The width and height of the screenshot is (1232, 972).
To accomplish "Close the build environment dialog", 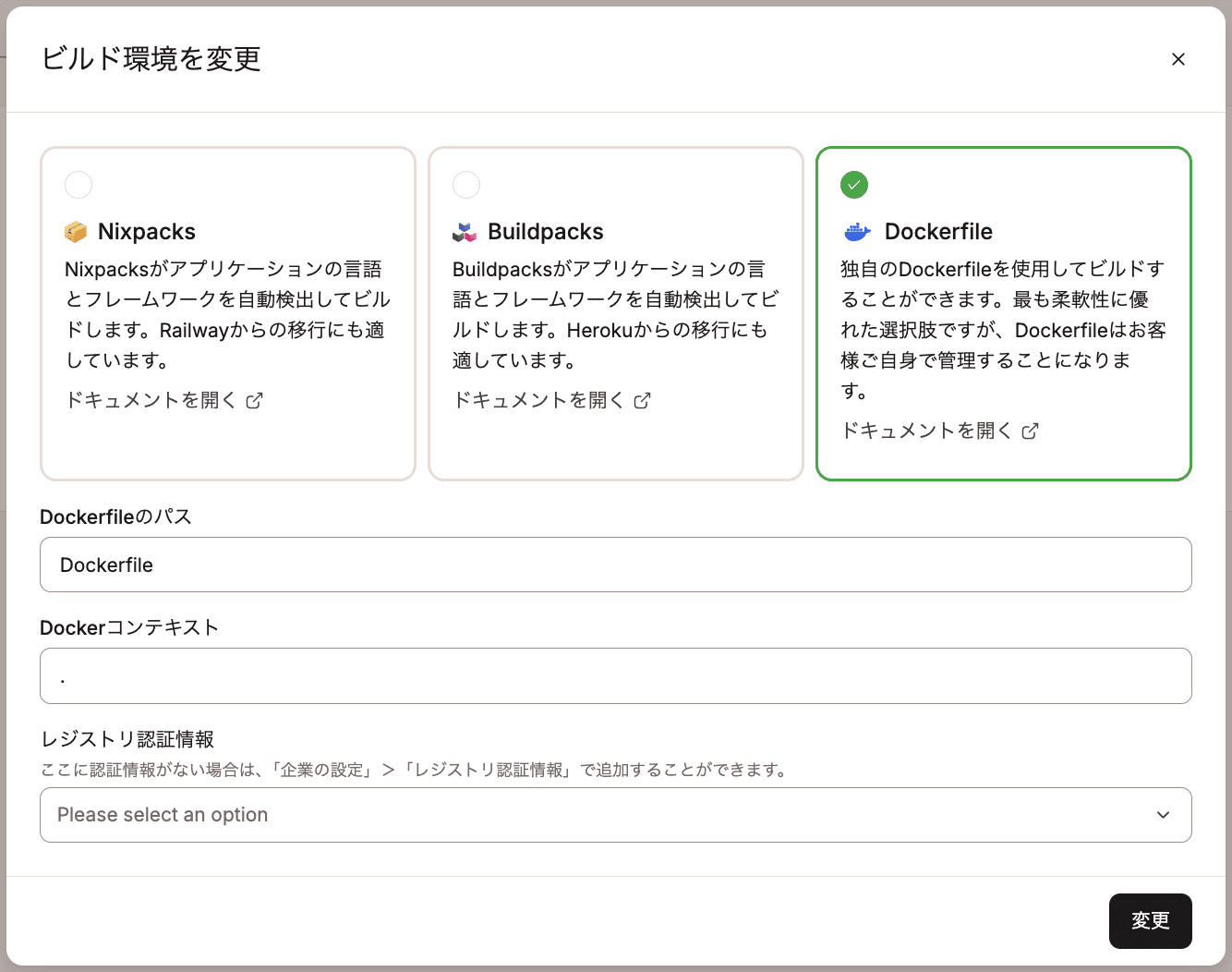I will (x=1178, y=59).
